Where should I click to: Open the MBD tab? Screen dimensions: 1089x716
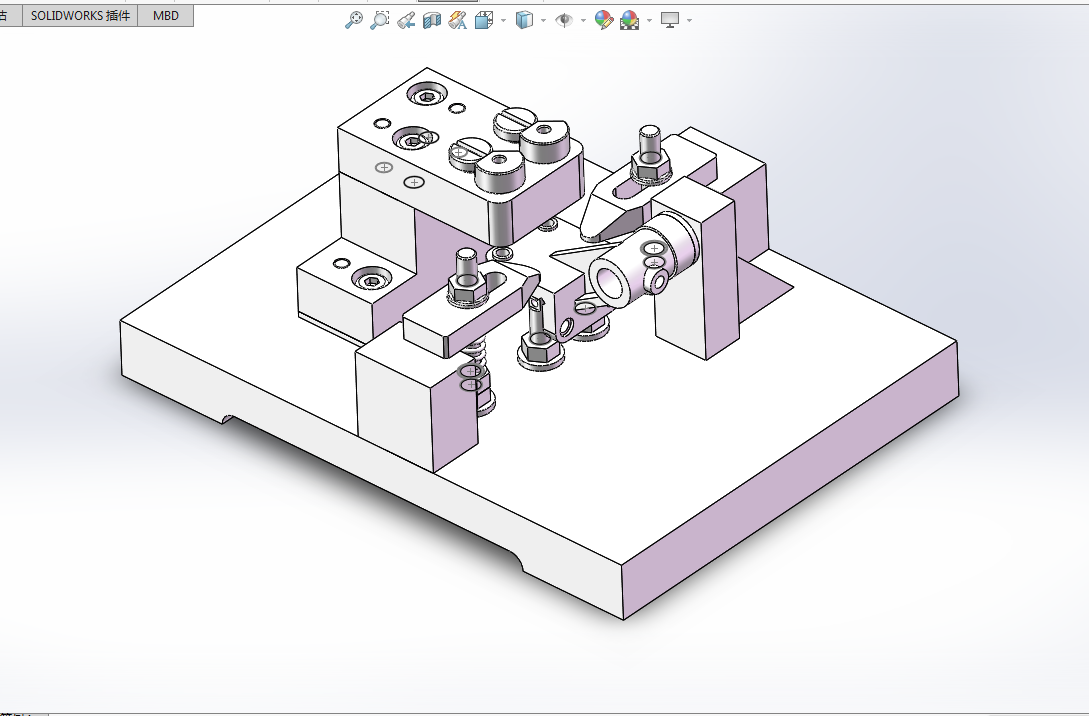pyautogui.click(x=165, y=15)
